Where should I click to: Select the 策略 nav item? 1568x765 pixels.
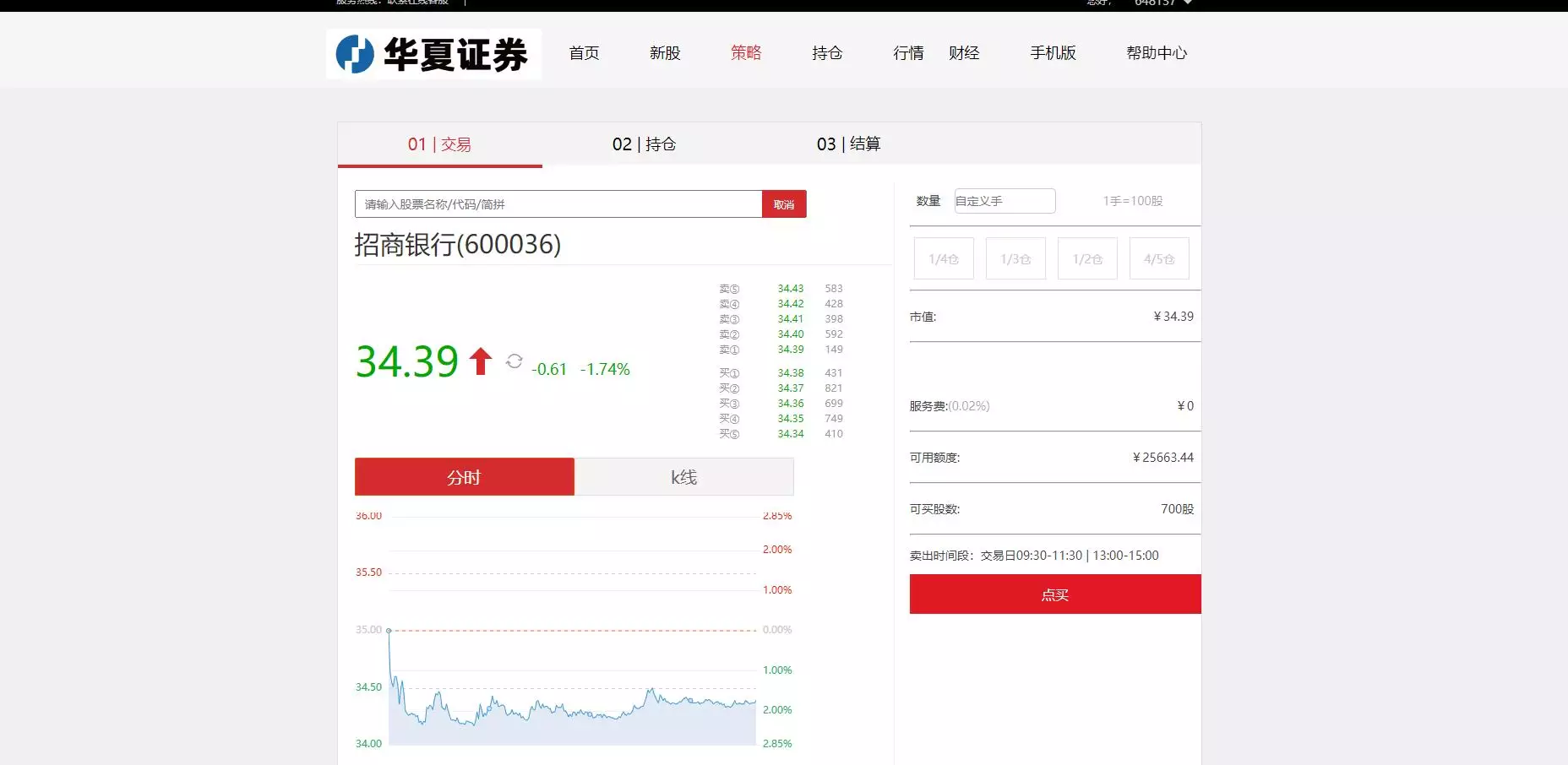[x=746, y=53]
